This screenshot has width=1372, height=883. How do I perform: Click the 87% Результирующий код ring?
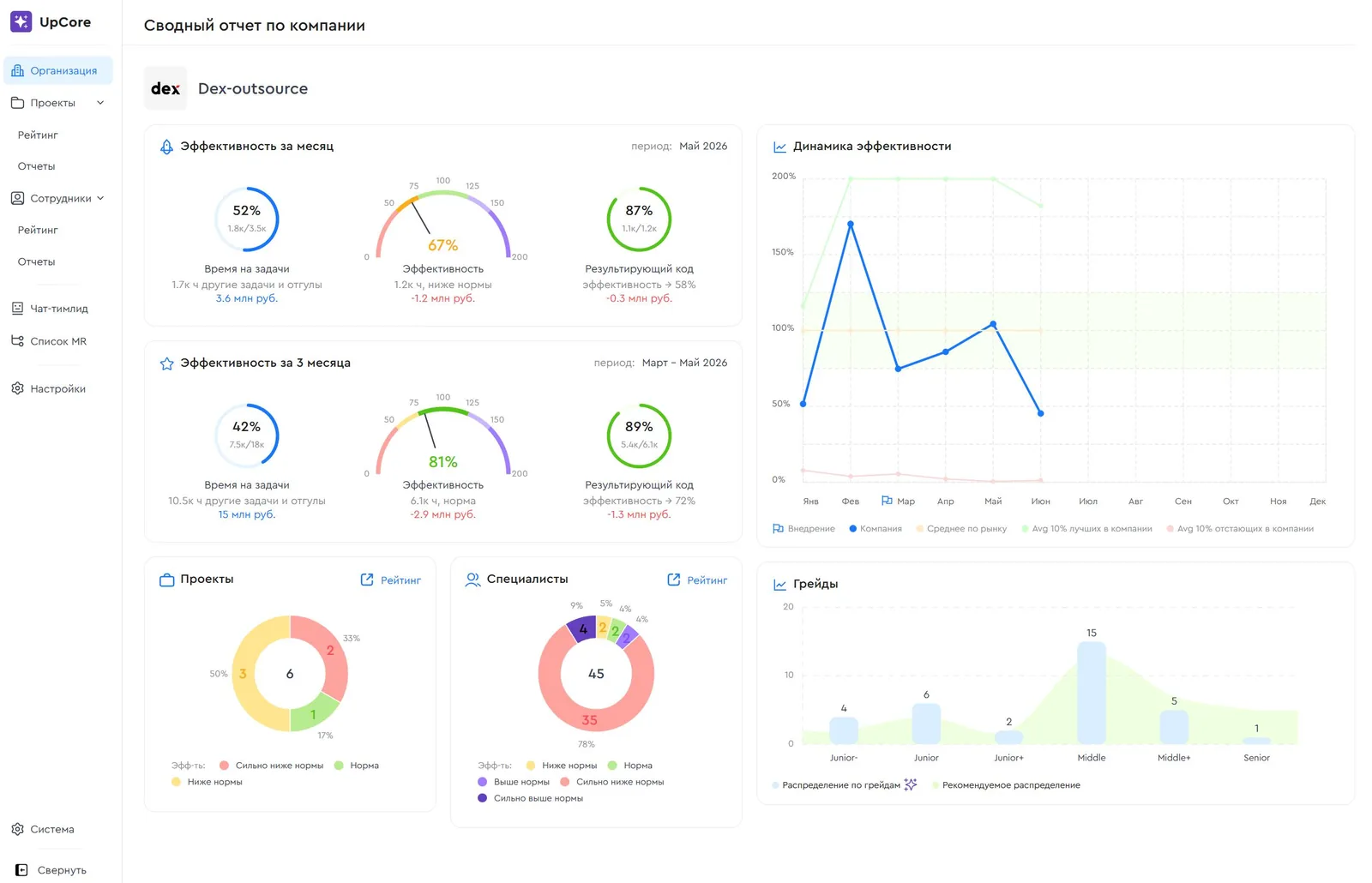639,219
